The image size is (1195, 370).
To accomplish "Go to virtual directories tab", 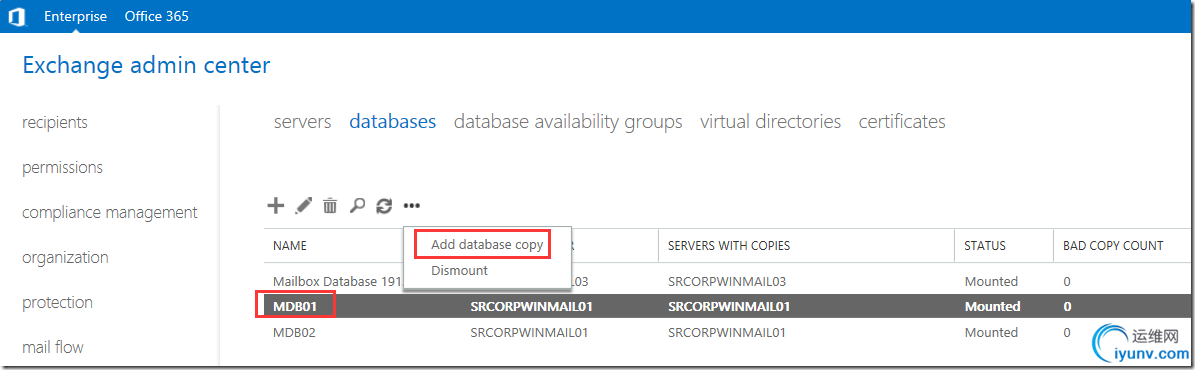I will (x=771, y=121).
